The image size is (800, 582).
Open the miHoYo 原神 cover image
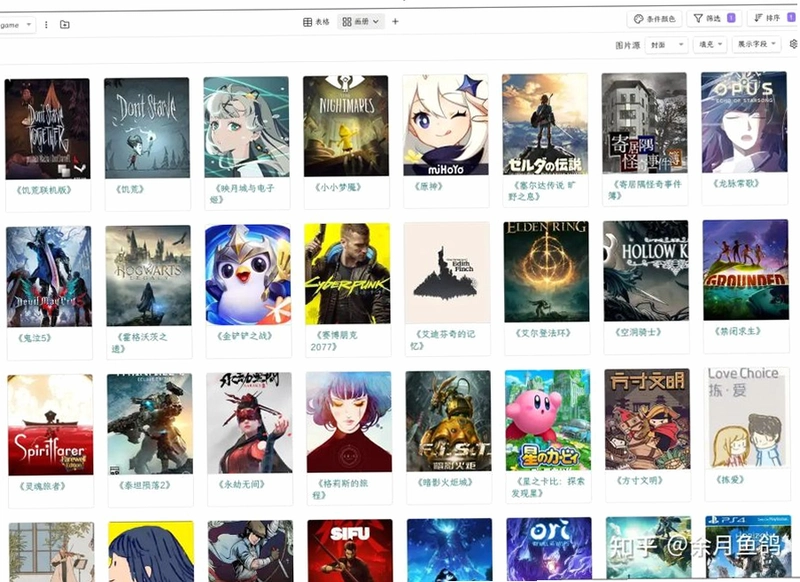[445, 125]
